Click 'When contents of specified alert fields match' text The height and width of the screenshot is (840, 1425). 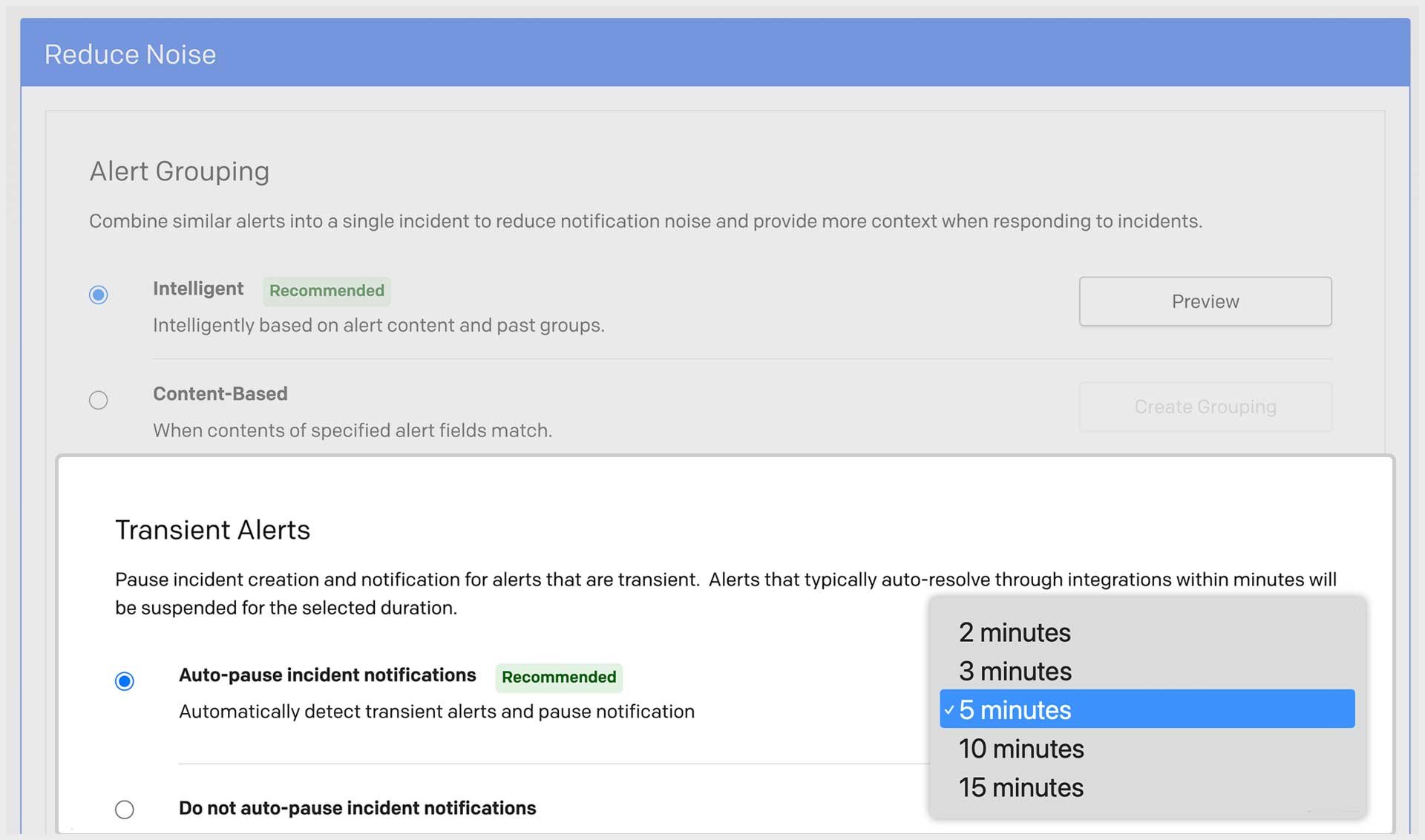352,430
